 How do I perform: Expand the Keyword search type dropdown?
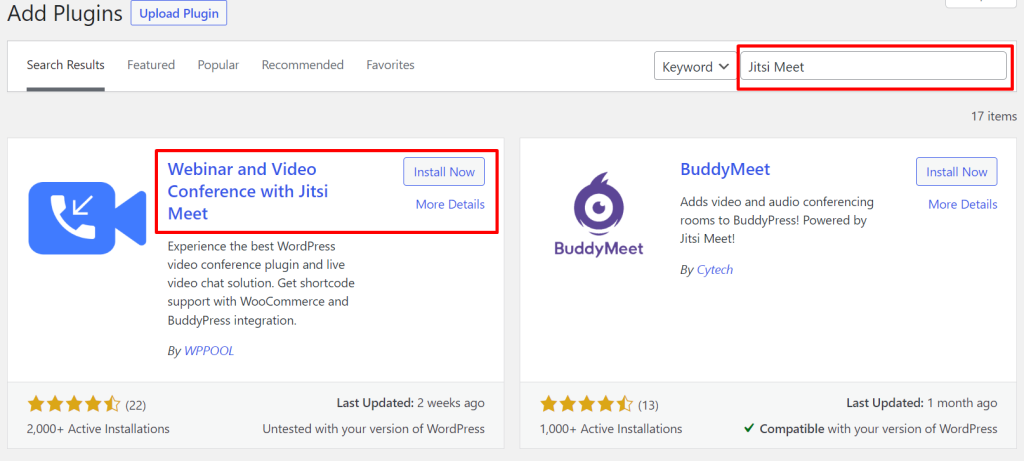pyautogui.click(x=696, y=66)
